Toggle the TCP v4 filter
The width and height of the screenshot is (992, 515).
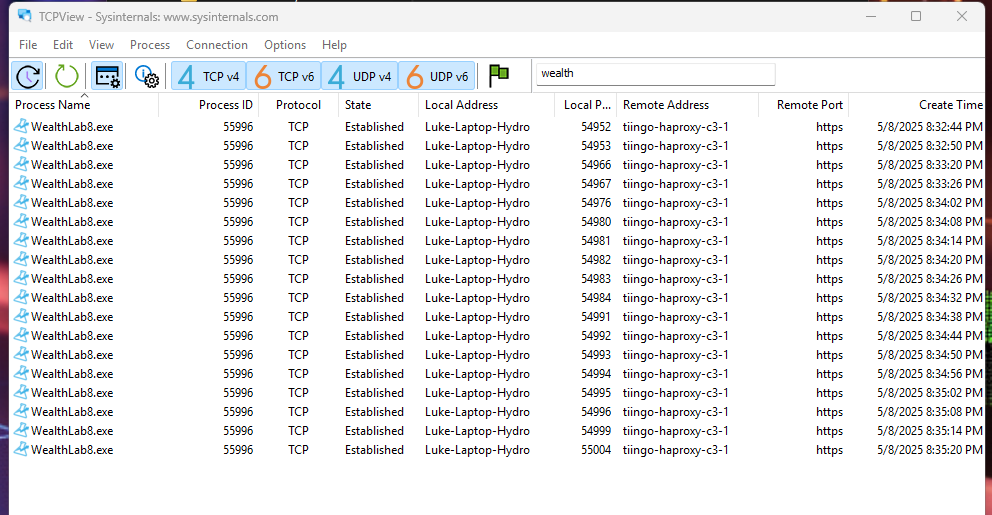tap(208, 76)
